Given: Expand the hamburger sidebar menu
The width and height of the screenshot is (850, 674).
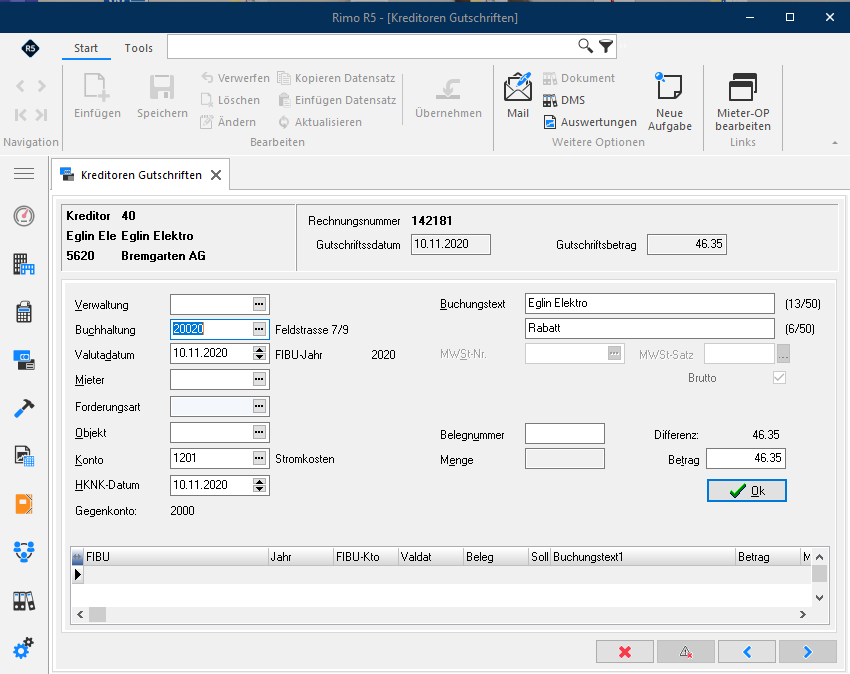Looking at the screenshot, I should pos(24,174).
